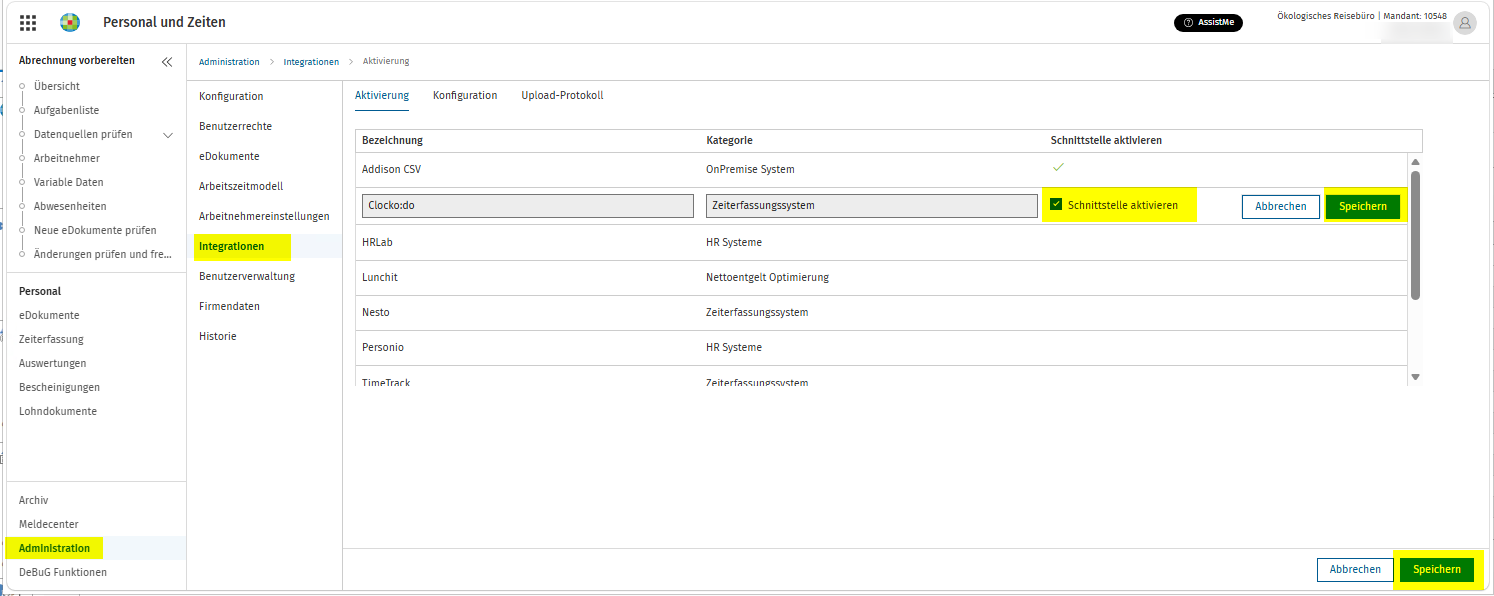Open DeBuG Funktionen

tap(63, 572)
